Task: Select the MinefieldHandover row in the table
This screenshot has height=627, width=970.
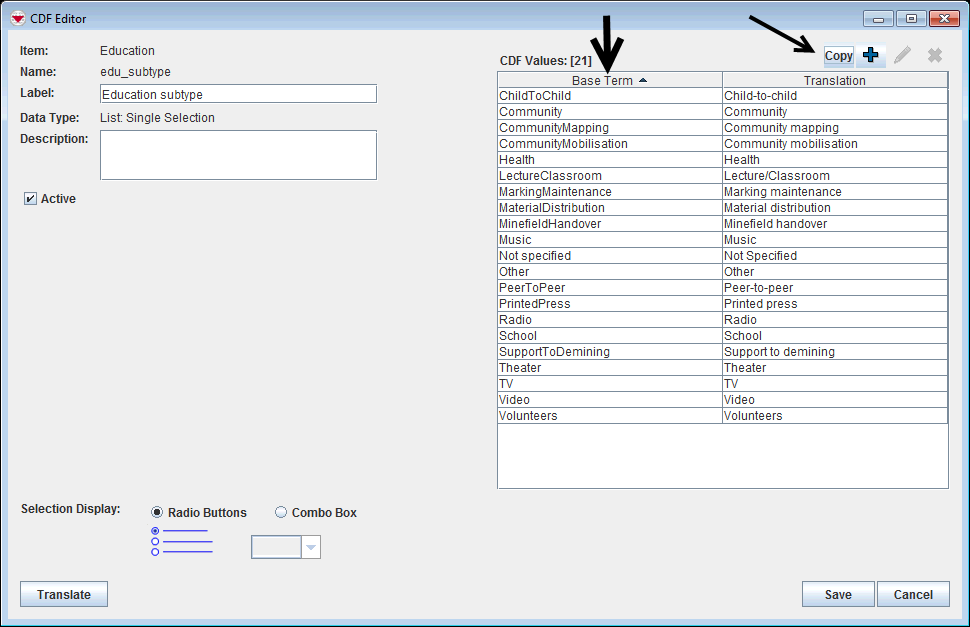Action: (x=609, y=224)
